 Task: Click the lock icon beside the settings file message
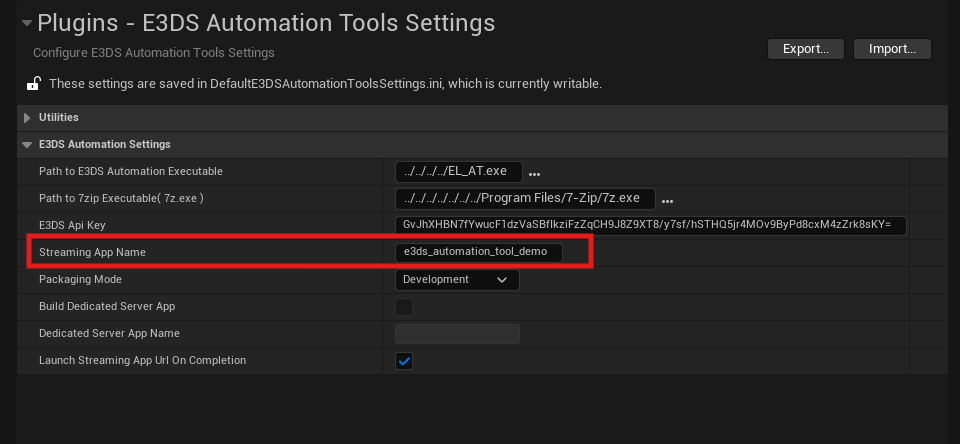click(x=33, y=84)
